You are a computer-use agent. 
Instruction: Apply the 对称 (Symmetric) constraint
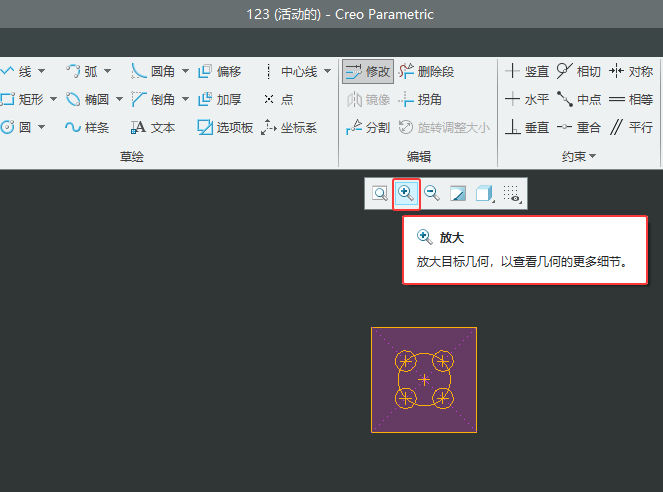(631, 71)
